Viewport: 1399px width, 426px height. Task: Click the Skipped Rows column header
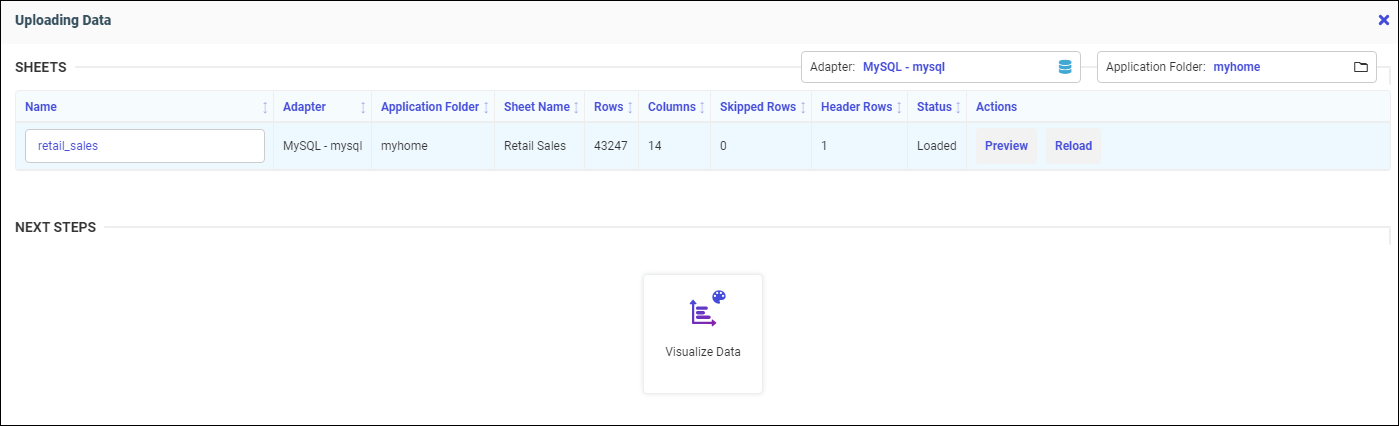tap(757, 107)
